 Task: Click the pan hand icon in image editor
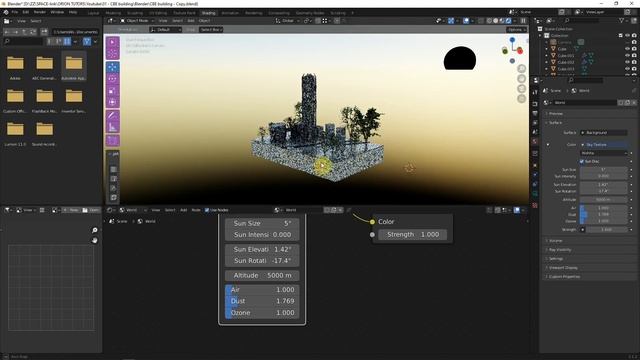(x=95, y=240)
